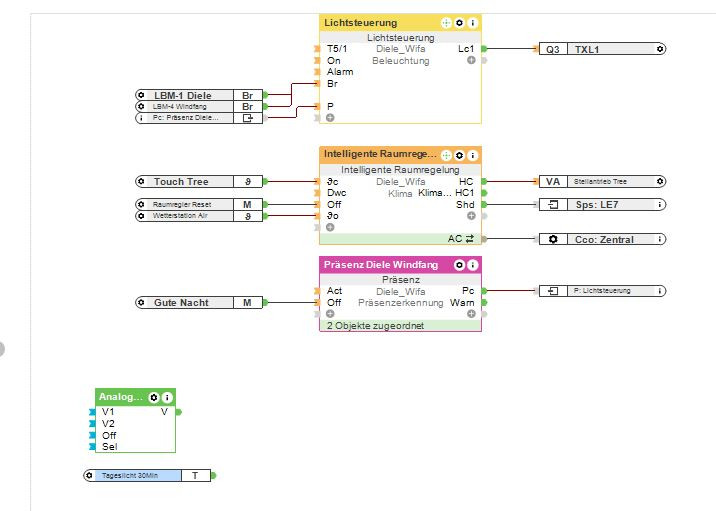The image size is (716, 511).
Task: Click the Warn output of Präsenz block
Action: point(462,303)
